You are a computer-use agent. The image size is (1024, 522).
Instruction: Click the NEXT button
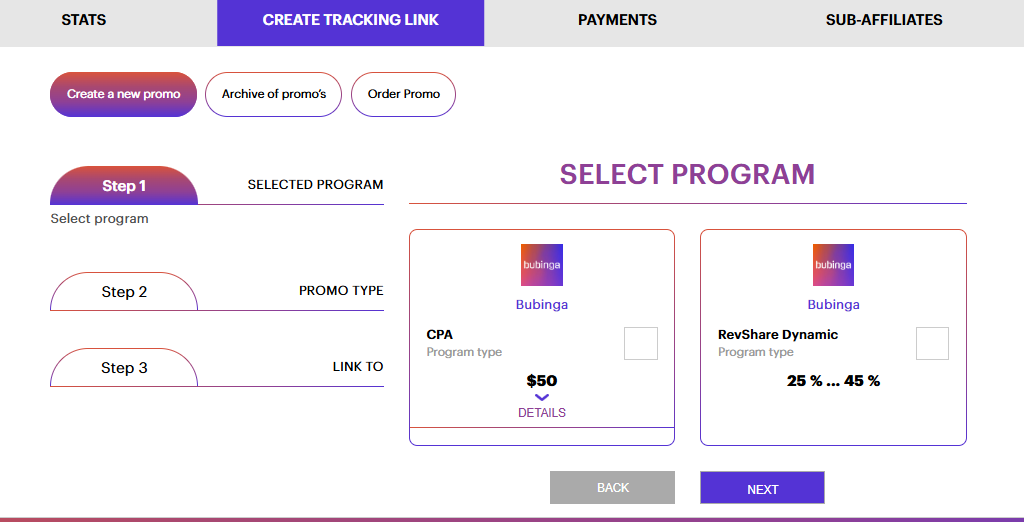point(762,488)
